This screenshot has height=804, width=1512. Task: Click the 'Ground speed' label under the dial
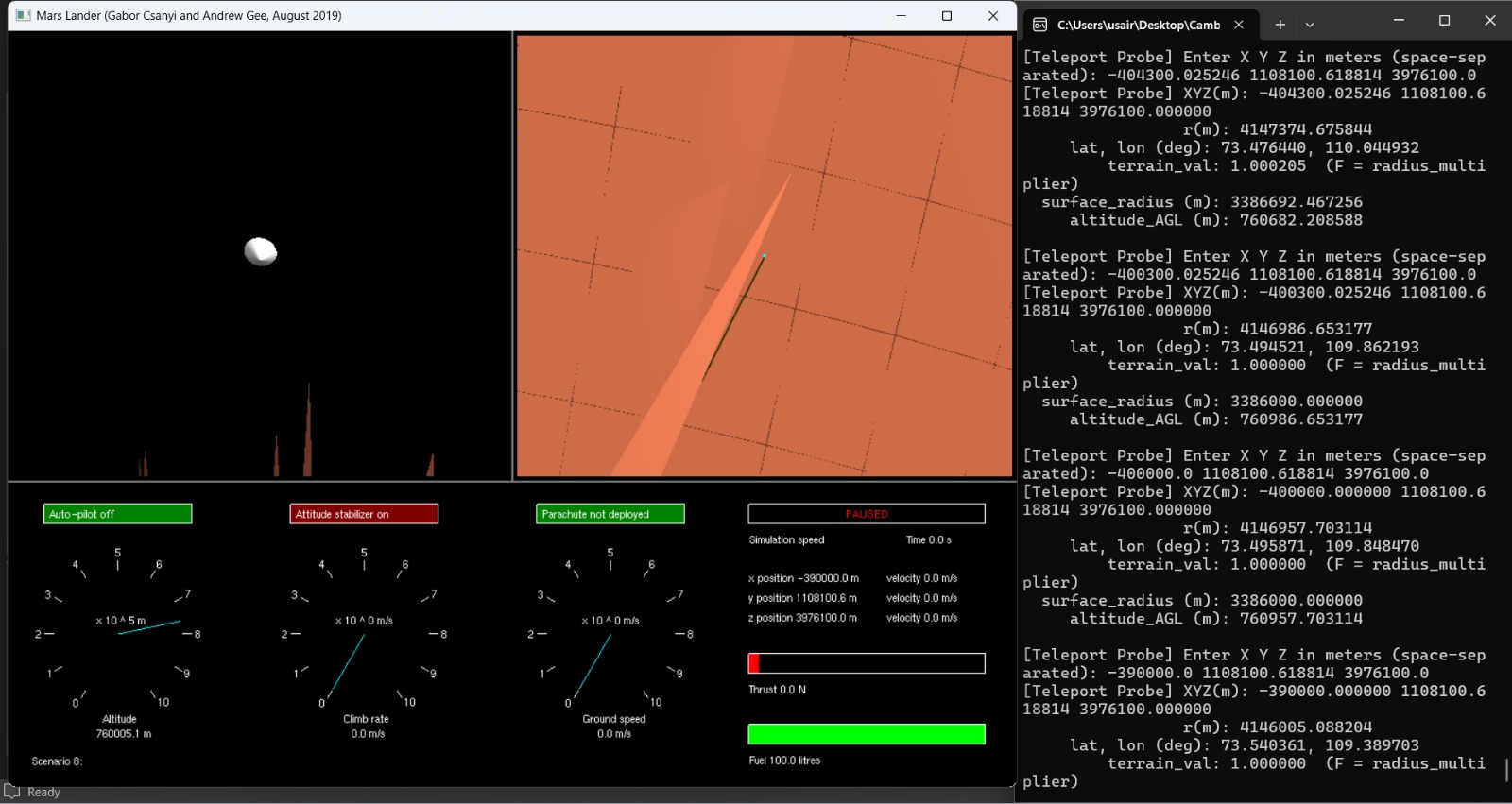(614, 719)
